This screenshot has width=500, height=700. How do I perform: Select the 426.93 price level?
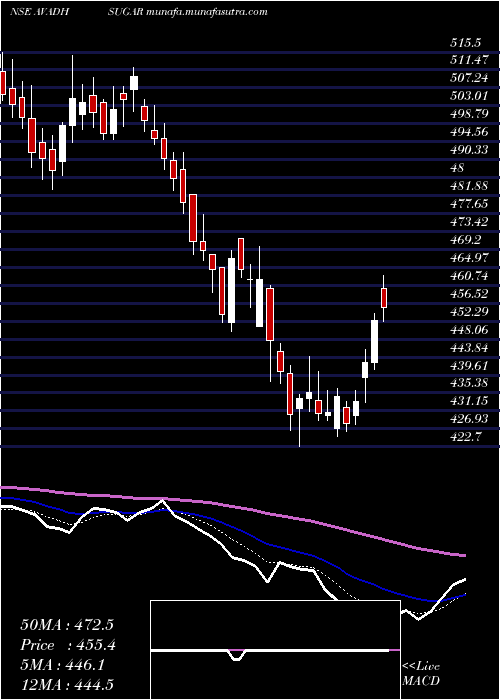[469, 419]
